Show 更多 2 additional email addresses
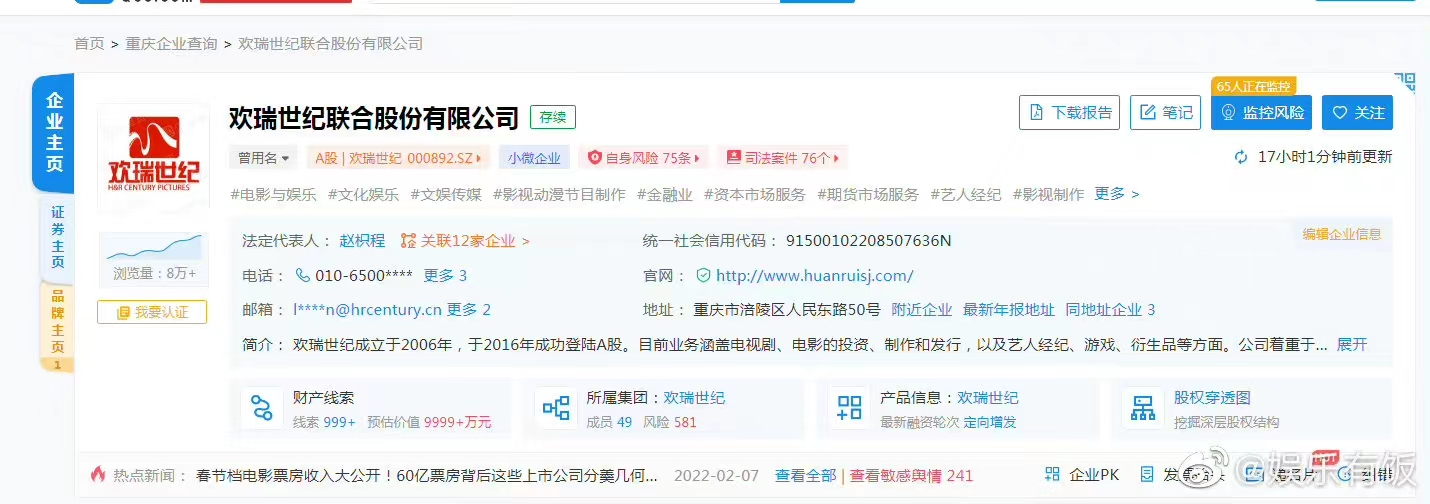1430x504 pixels. pyautogui.click(x=469, y=309)
